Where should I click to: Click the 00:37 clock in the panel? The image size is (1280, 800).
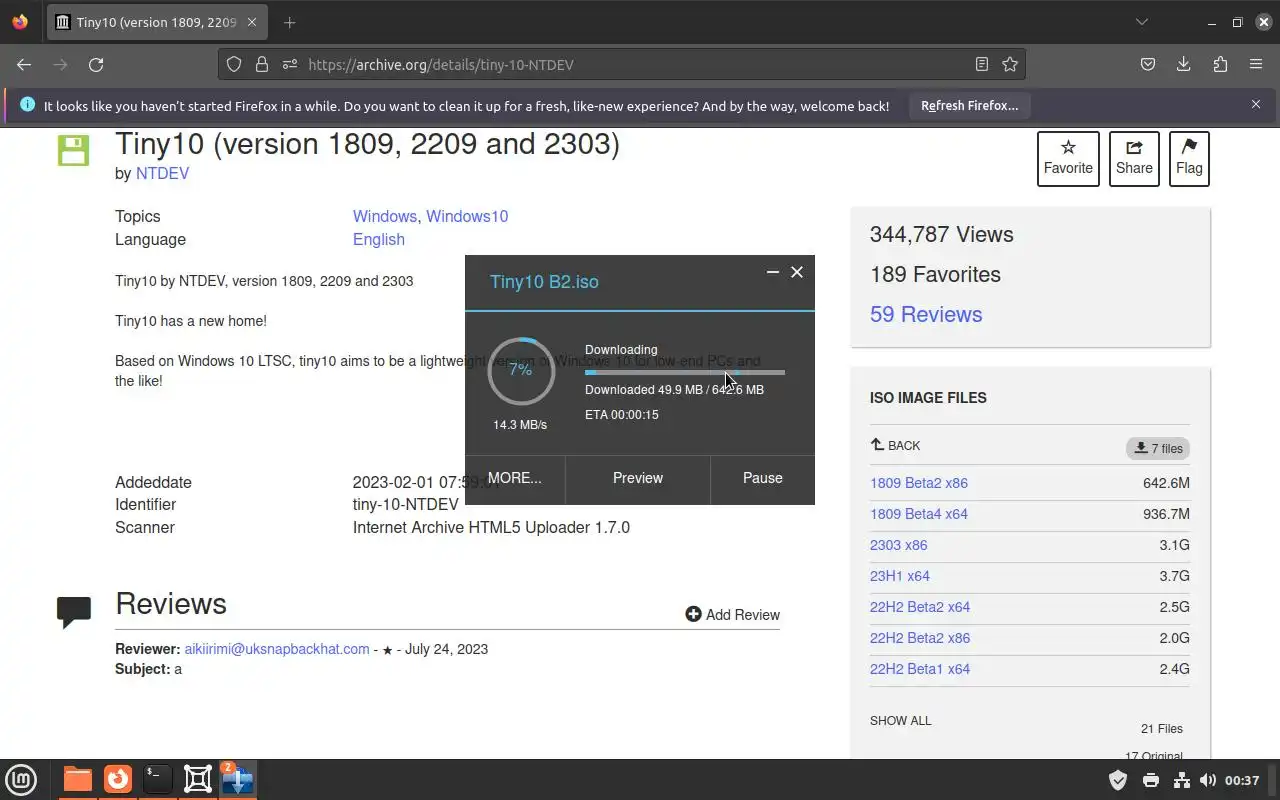(x=1242, y=780)
